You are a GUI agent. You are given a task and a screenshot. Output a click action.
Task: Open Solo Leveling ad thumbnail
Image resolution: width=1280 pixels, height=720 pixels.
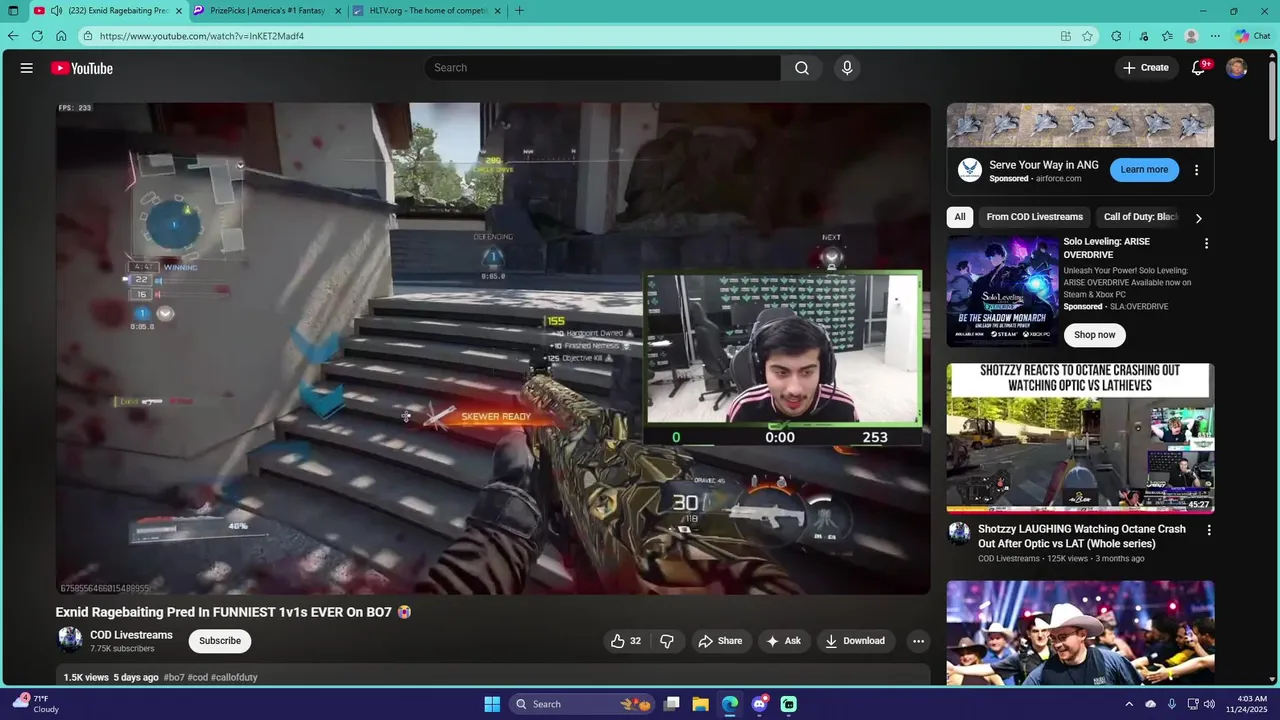(x=1002, y=291)
